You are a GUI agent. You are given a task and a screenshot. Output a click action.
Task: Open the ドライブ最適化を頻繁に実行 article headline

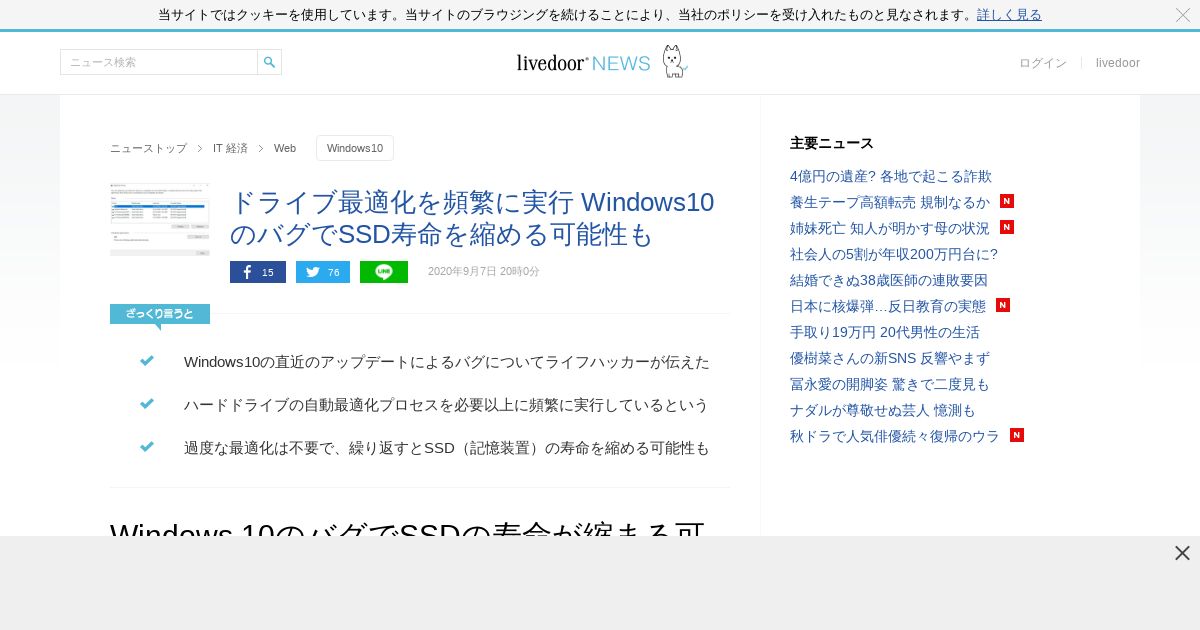472,218
